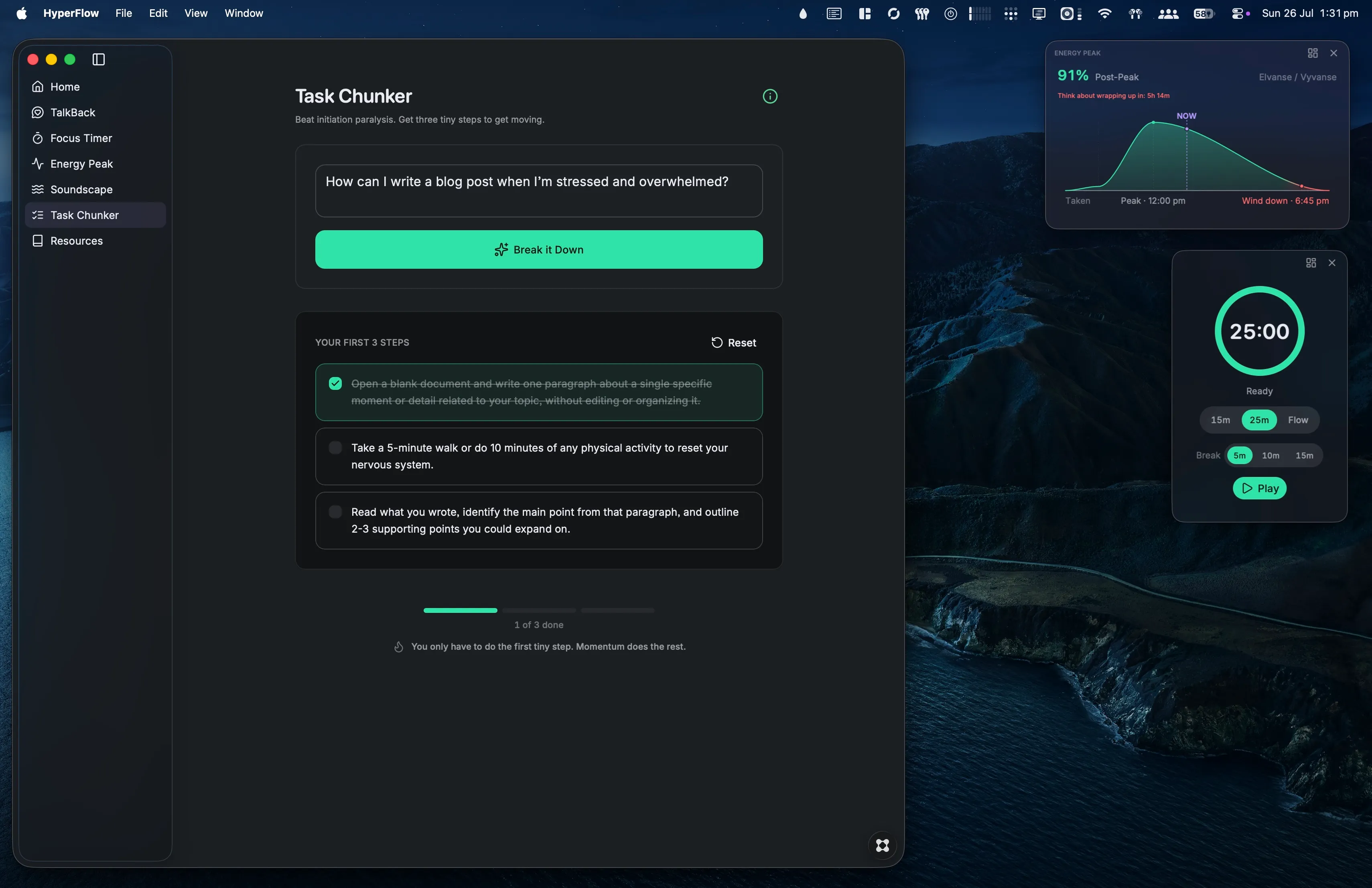Start the timer with Play
1372x888 pixels.
(1259, 489)
